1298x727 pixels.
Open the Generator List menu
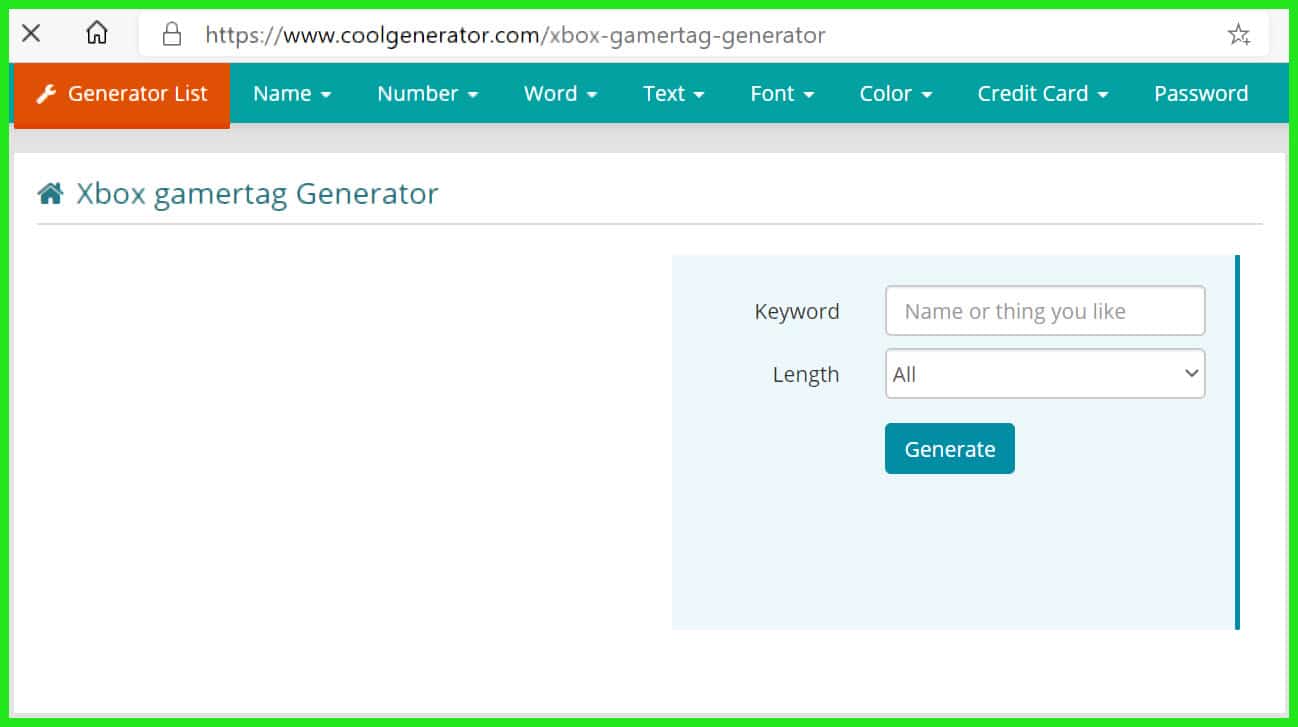pos(122,95)
